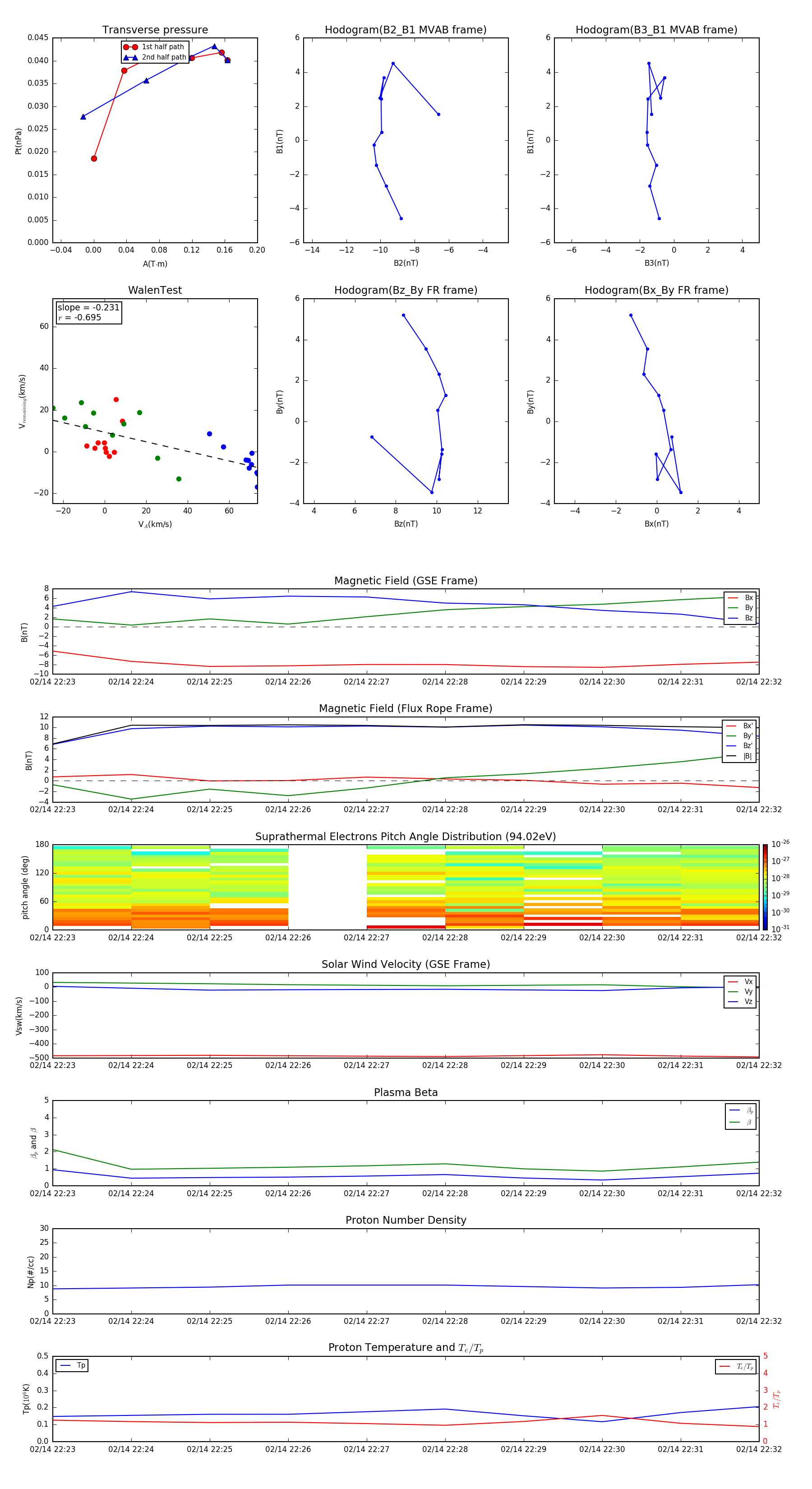Click the 'Magnetic Field (Flux Rope Frame)' title
Screen dimensions: 812x1489
(x=406, y=709)
